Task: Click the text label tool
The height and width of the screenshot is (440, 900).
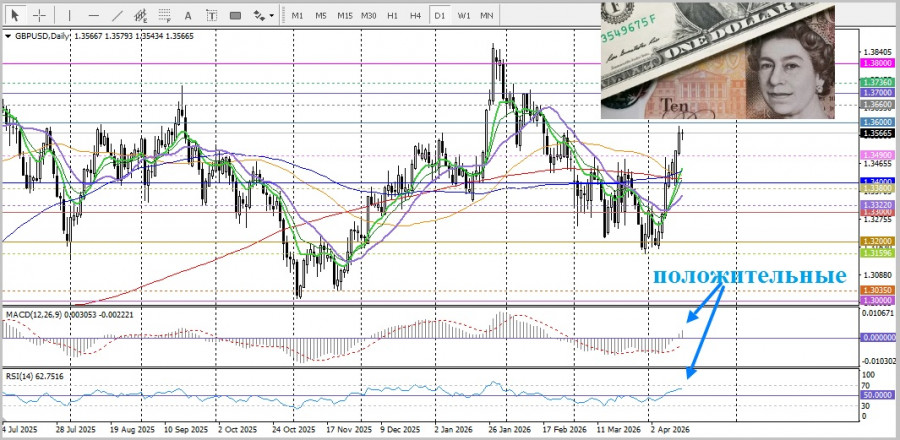Action: click(x=211, y=15)
